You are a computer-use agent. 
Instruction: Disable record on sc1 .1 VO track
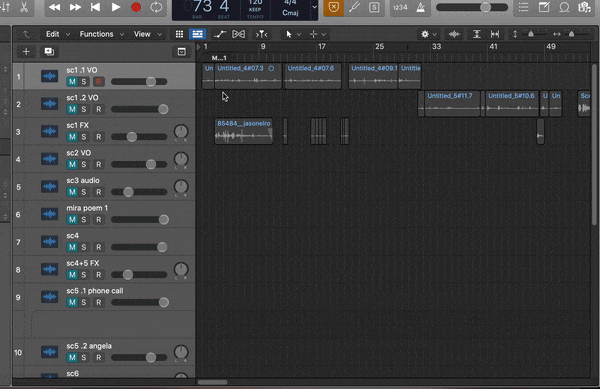[x=98, y=81]
